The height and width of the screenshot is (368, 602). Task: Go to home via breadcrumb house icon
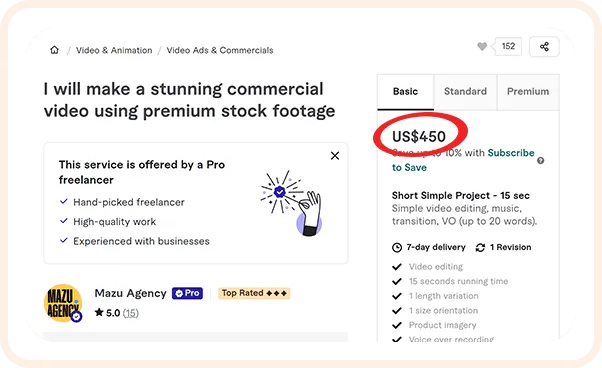(x=55, y=50)
